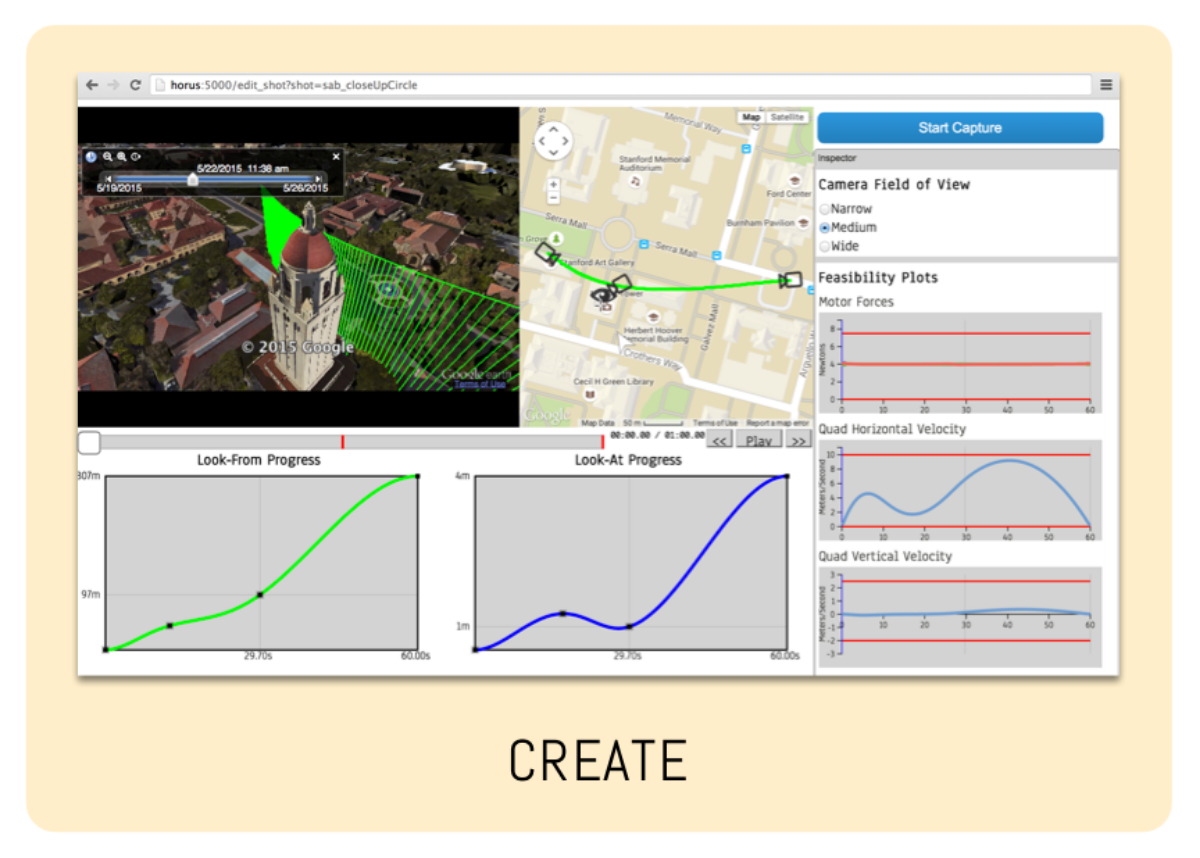Switch to the Map view tab
Image resolution: width=1200 pixels, height=858 pixels.
(x=751, y=118)
